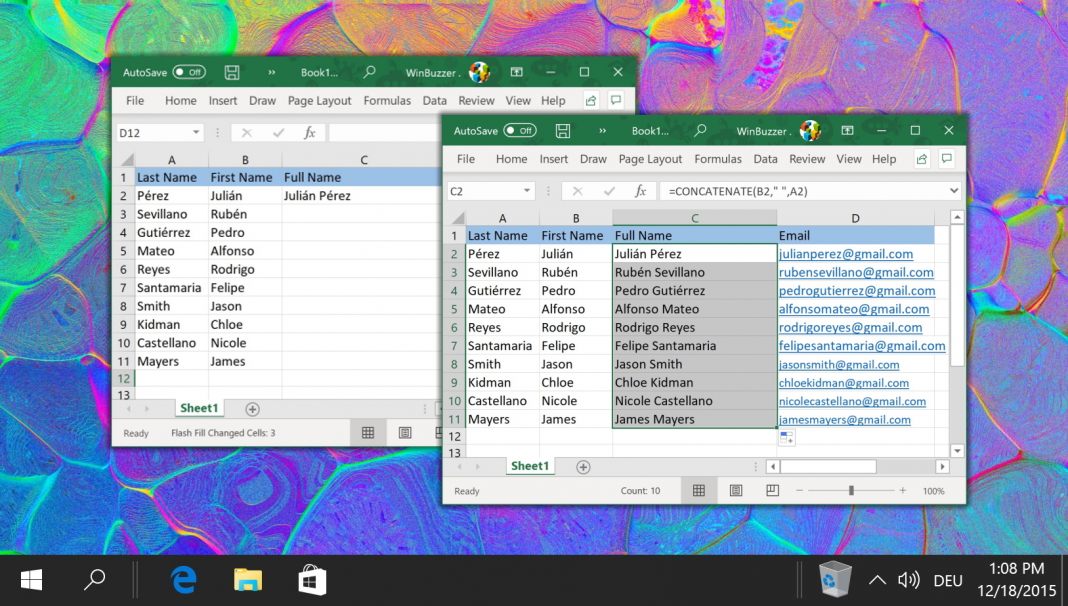Select the Normal view icon in the status bar
The height and width of the screenshot is (606, 1068).
698,490
